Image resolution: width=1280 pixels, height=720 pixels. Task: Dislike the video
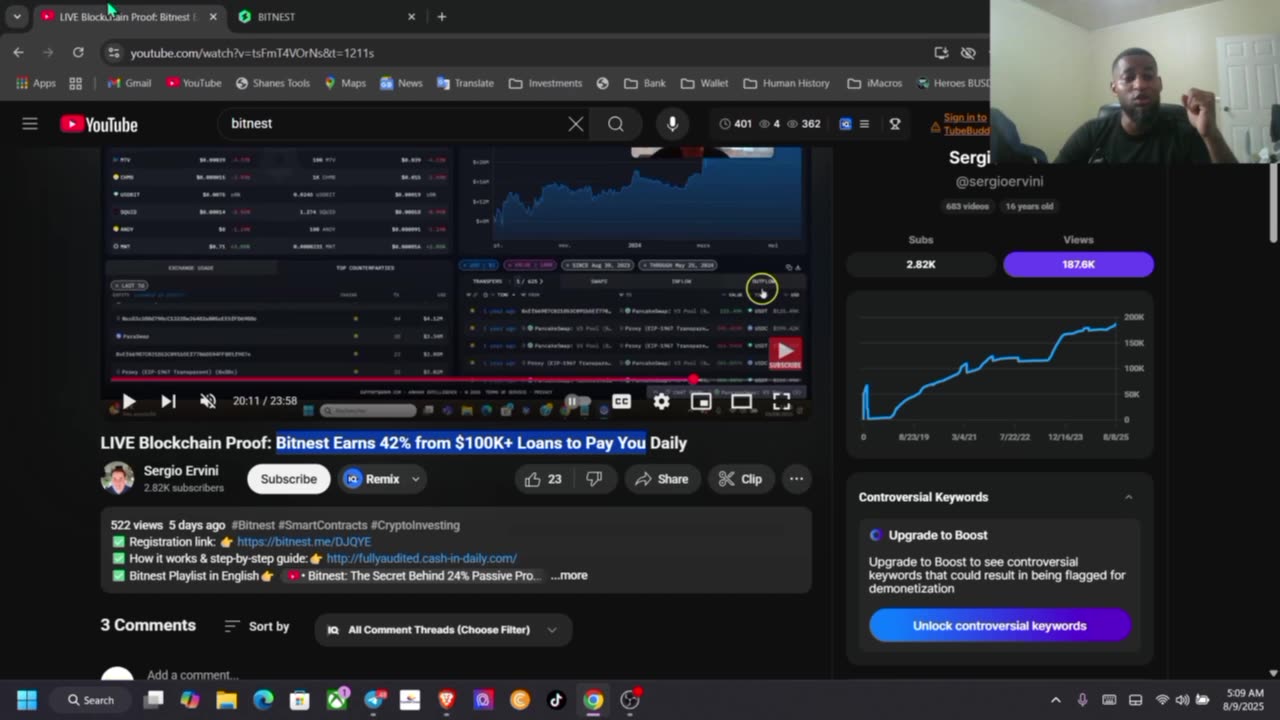tap(594, 479)
